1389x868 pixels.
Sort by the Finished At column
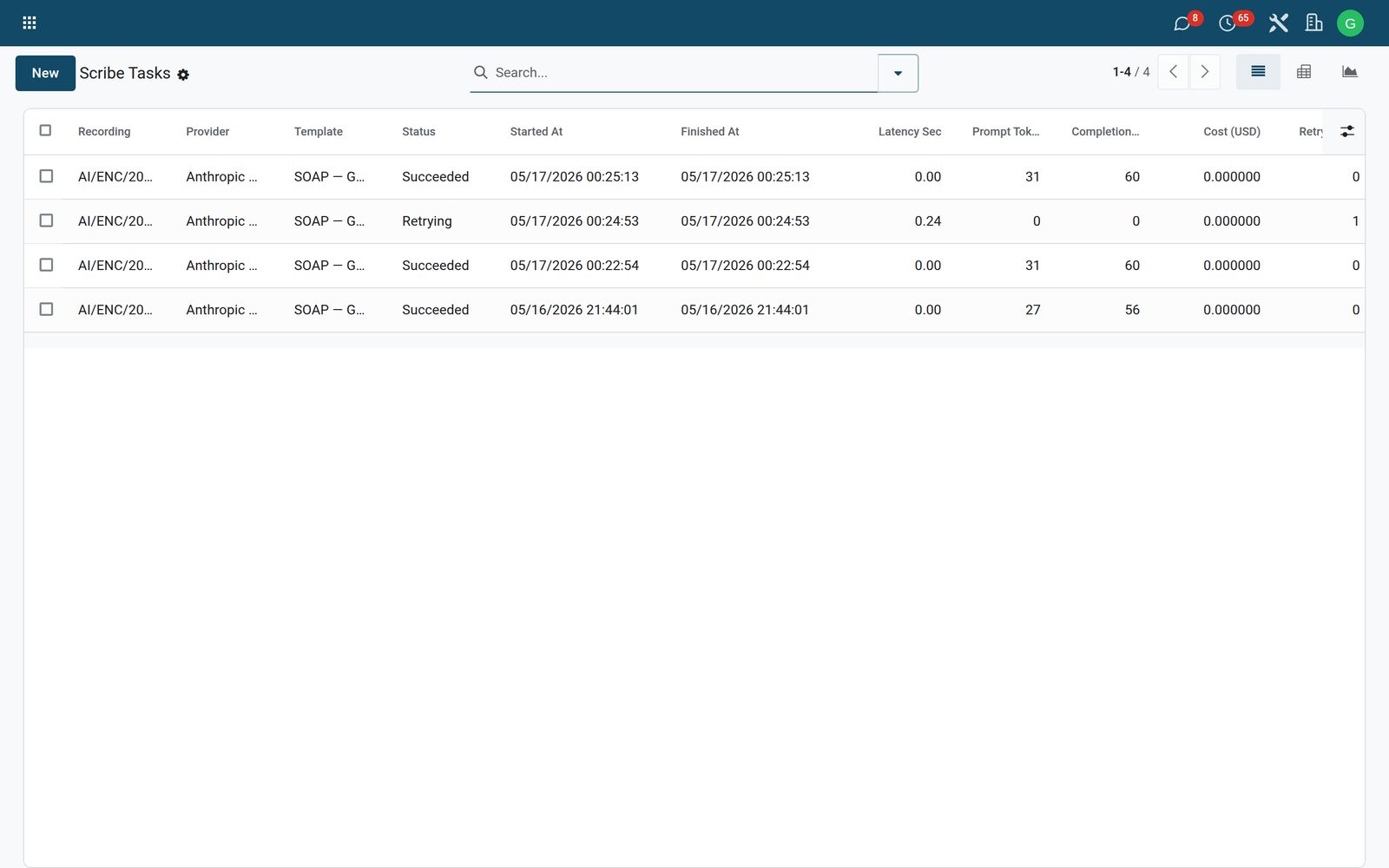710,132
